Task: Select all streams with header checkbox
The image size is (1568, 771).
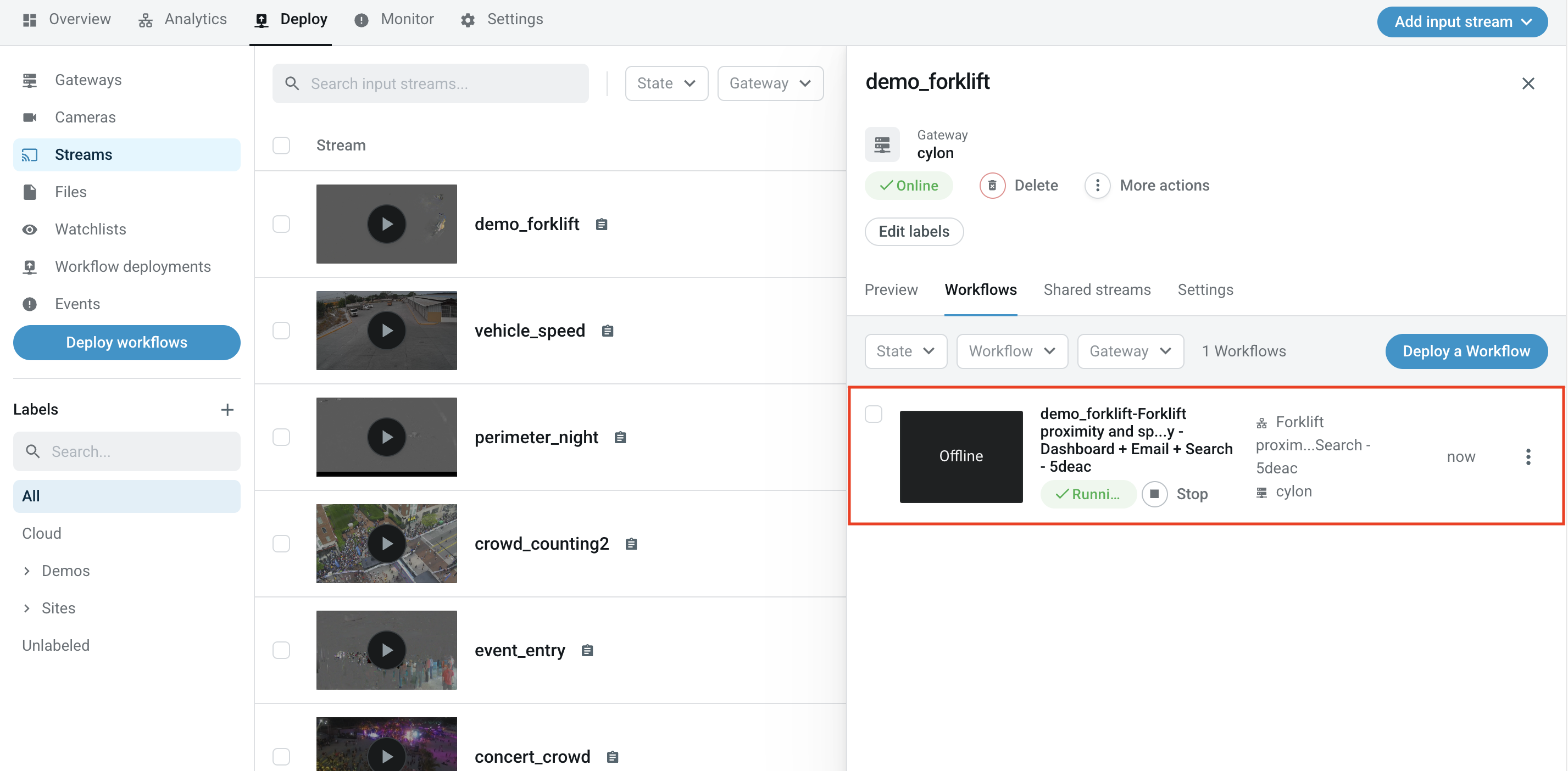Action: [x=281, y=146]
